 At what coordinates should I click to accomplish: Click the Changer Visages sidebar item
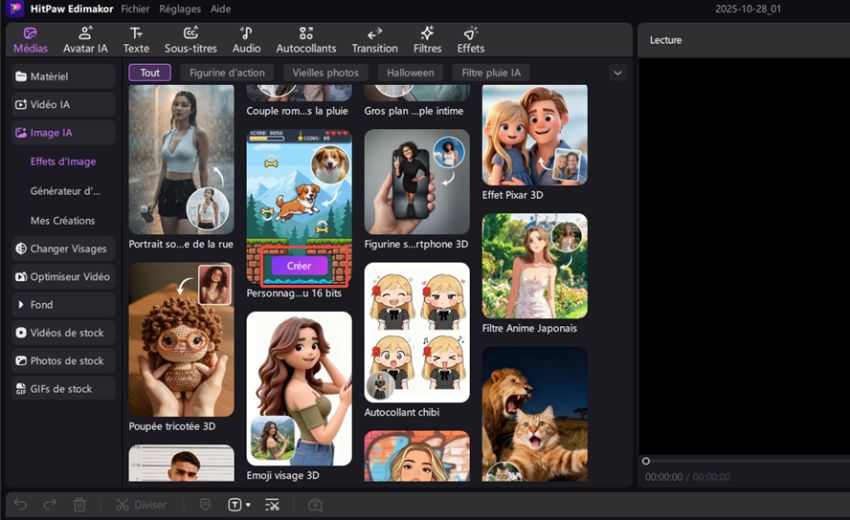point(63,248)
